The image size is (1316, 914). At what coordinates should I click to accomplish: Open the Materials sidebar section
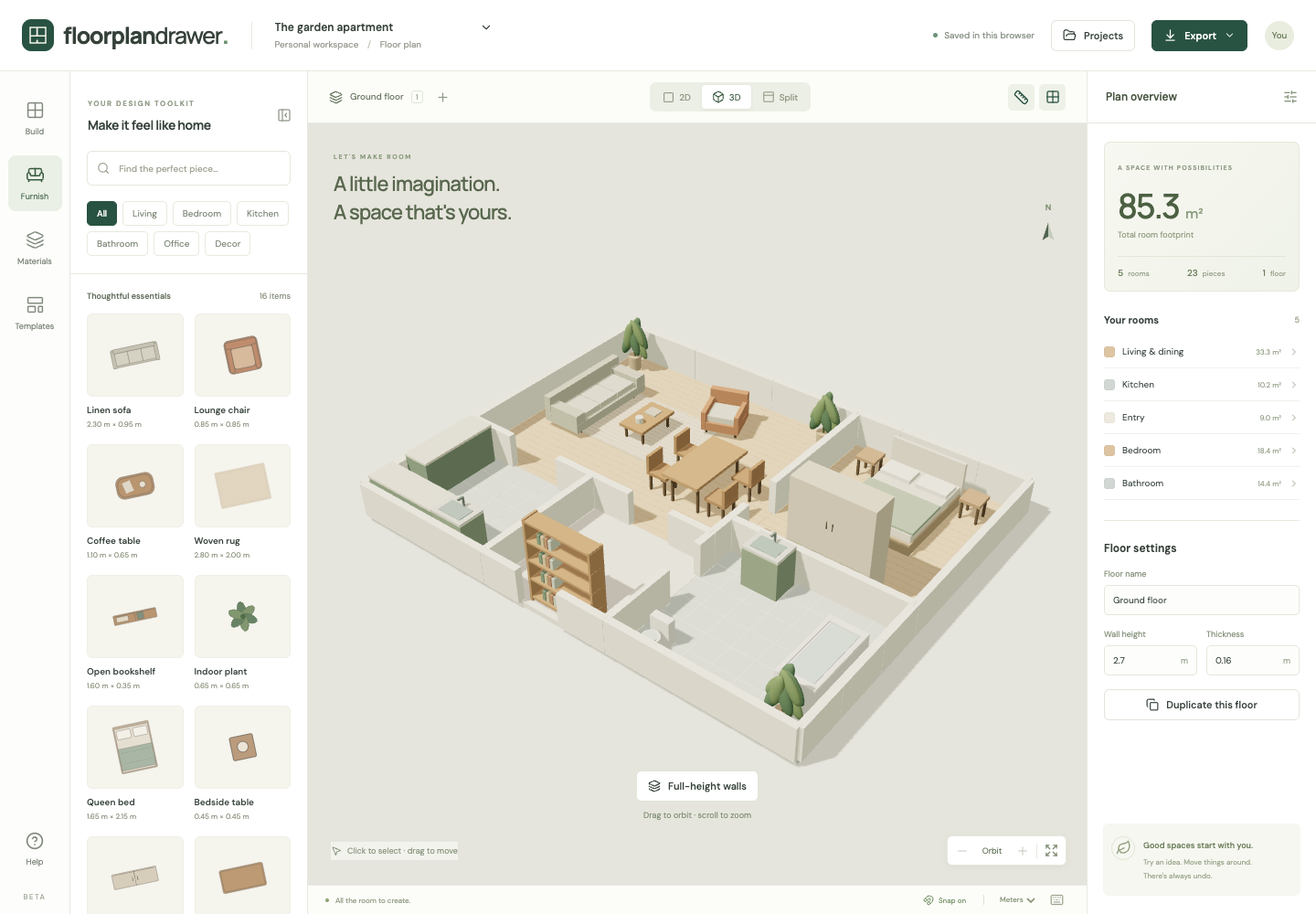pos(35,249)
